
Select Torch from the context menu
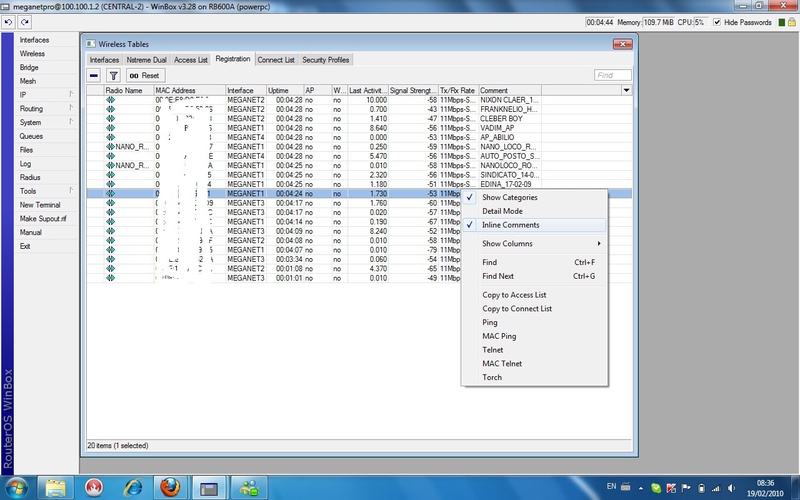point(492,377)
